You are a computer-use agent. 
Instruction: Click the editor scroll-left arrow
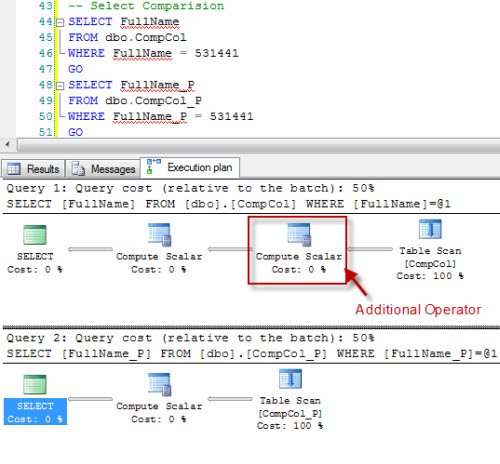pyautogui.click(x=7, y=145)
